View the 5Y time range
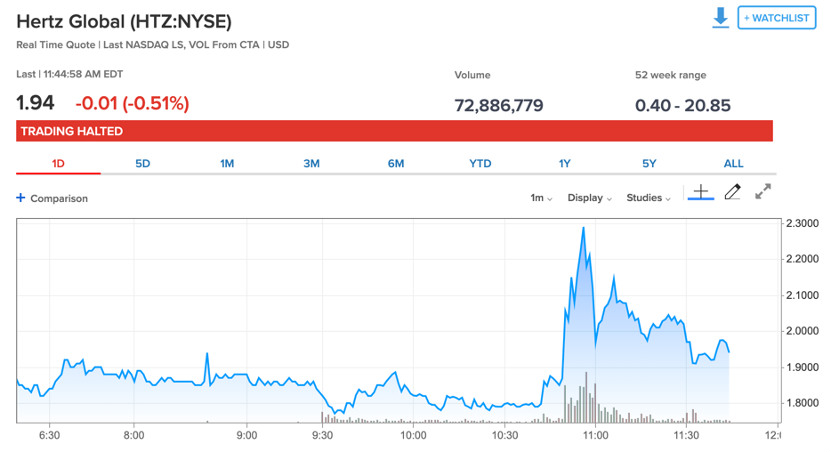Viewport: 830px width, 452px height. (x=649, y=164)
